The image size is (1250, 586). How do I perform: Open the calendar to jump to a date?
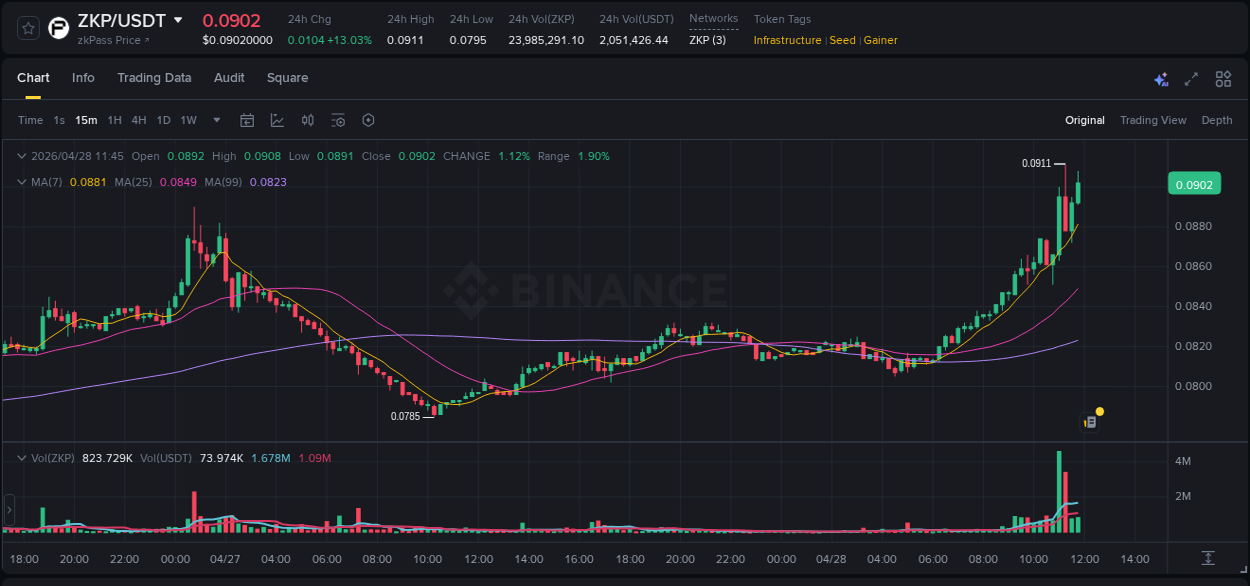[x=247, y=120]
